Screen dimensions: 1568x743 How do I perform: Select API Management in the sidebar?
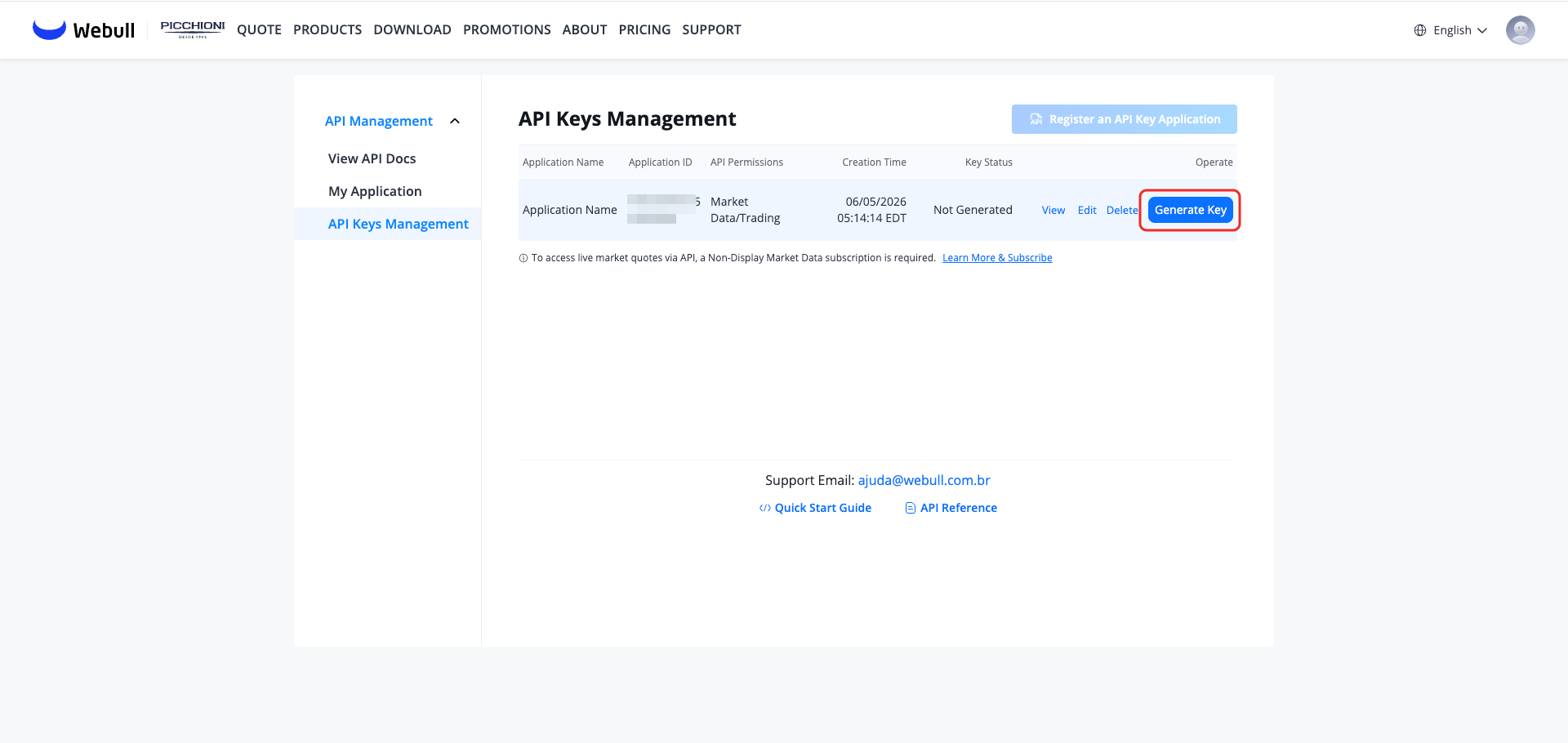point(379,121)
